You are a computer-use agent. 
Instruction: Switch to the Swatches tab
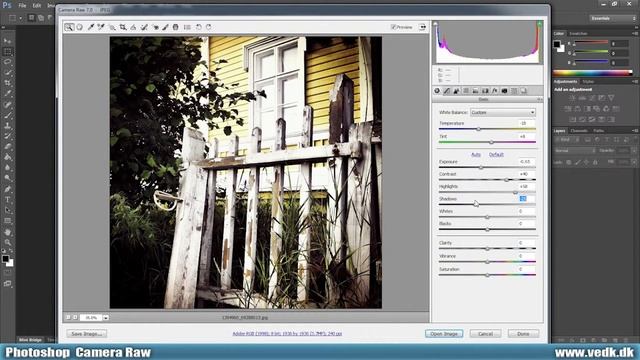(x=578, y=33)
